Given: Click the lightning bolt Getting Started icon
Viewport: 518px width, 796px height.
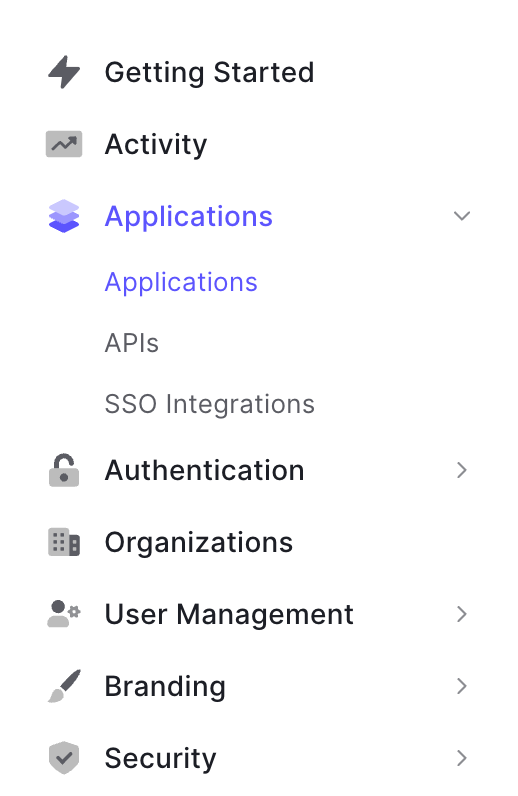Looking at the screenshot, I should pos(64,72).
